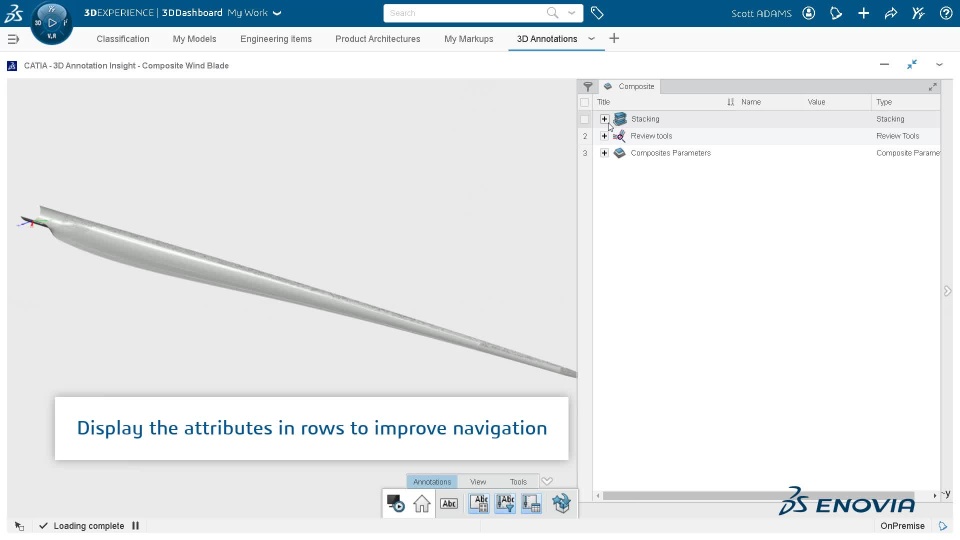Open the widget menu chevron at top right
The height and width of the screenshot is (540, 960).
(x=939, y=64)
